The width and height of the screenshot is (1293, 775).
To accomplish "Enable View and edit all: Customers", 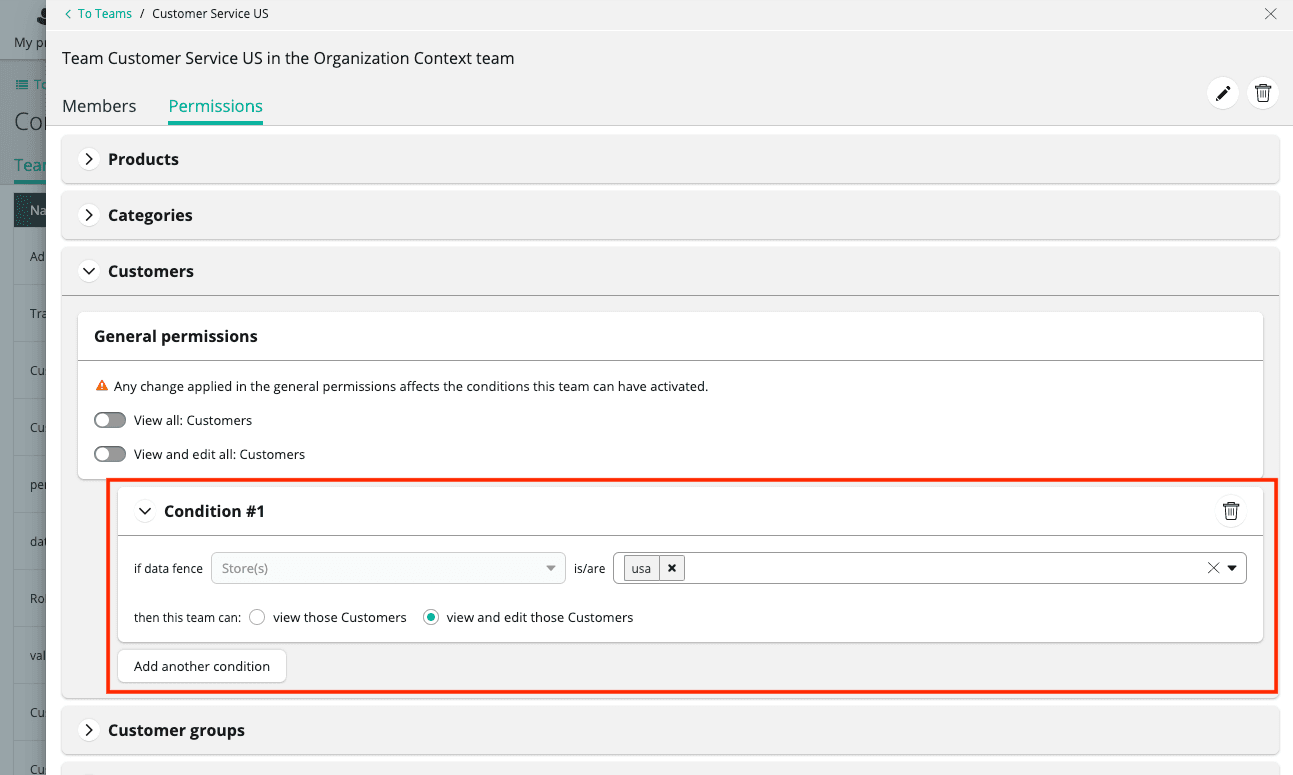I will click(110, 453).
